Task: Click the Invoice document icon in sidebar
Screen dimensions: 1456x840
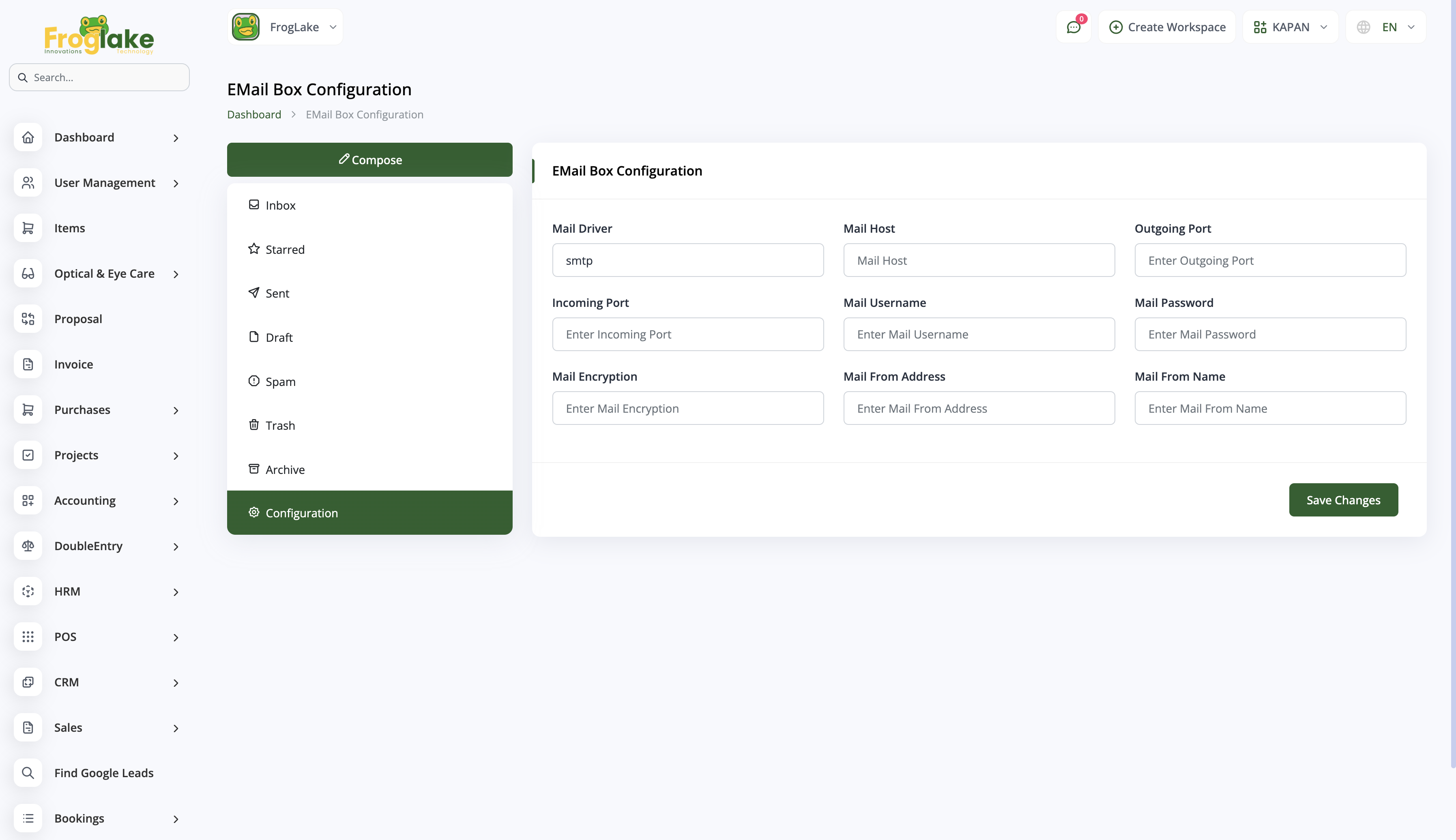Action: click(x=28, y=364)
